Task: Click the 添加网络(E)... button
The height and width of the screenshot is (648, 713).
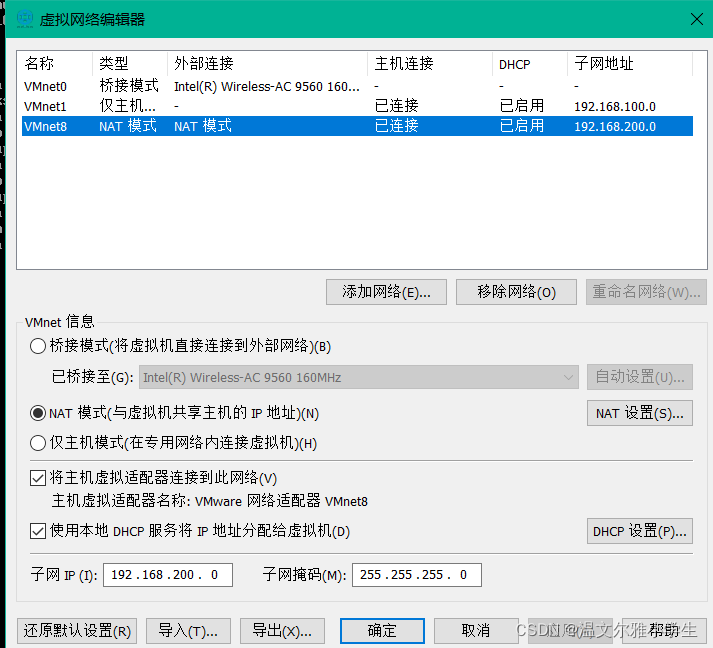Action: point(386,292)
